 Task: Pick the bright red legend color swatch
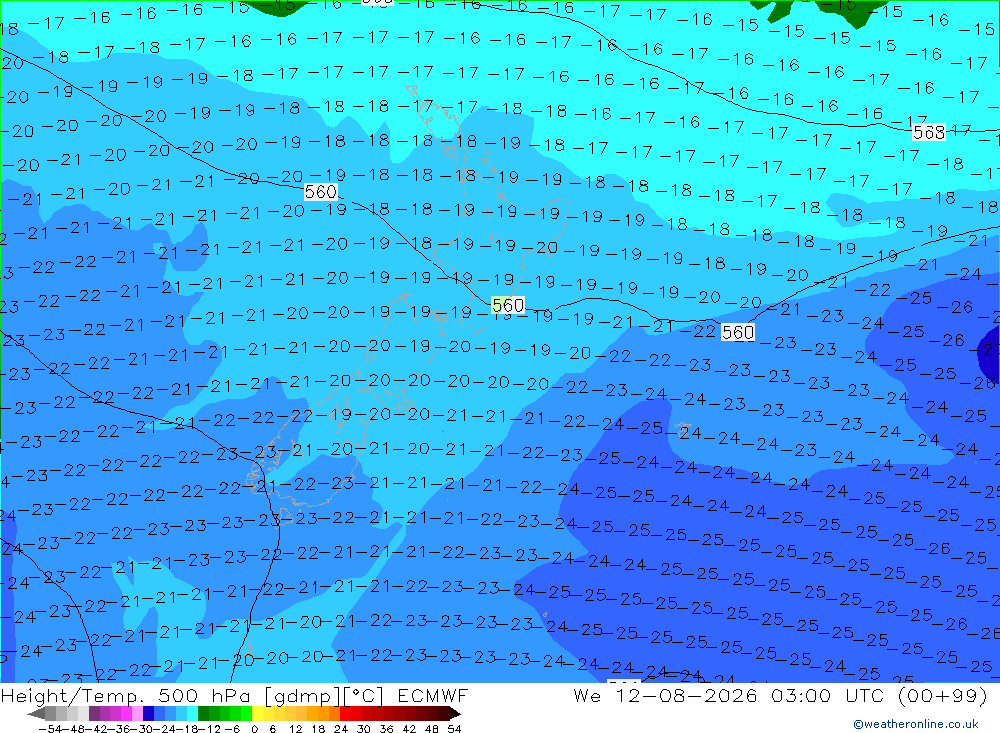pos(345,714)
